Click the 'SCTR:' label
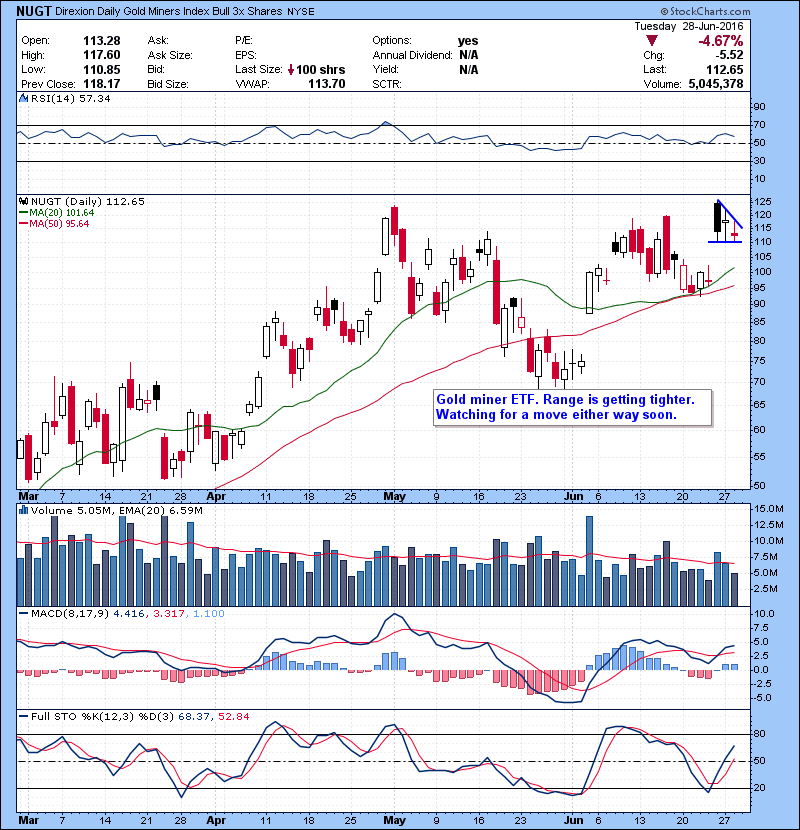The height and width of the screenshot is (830, 800). (x=387, y=84)
